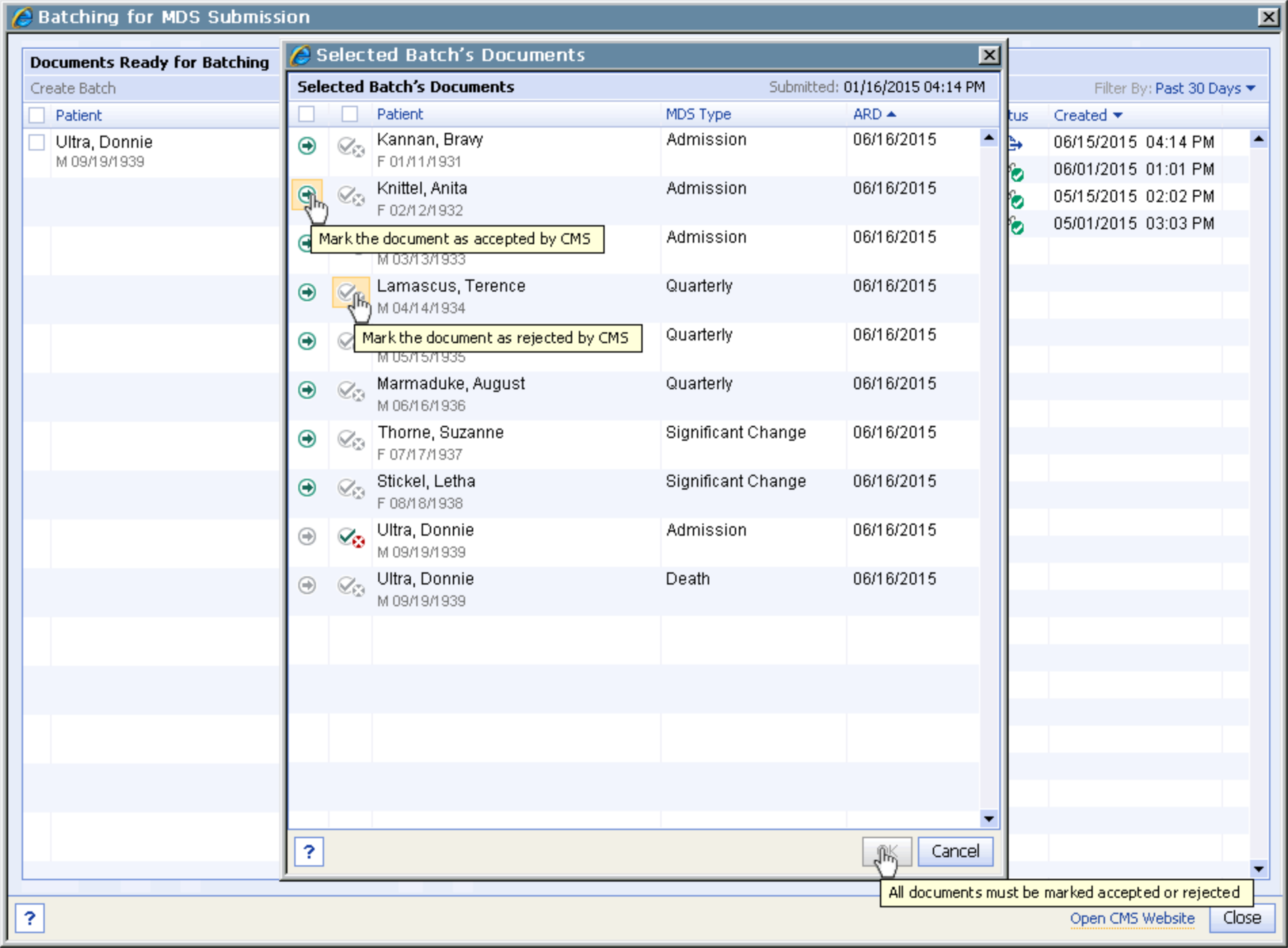
Task: Click rejected icon for Ultra, Donnie Admission
Action: pos(350,537)
